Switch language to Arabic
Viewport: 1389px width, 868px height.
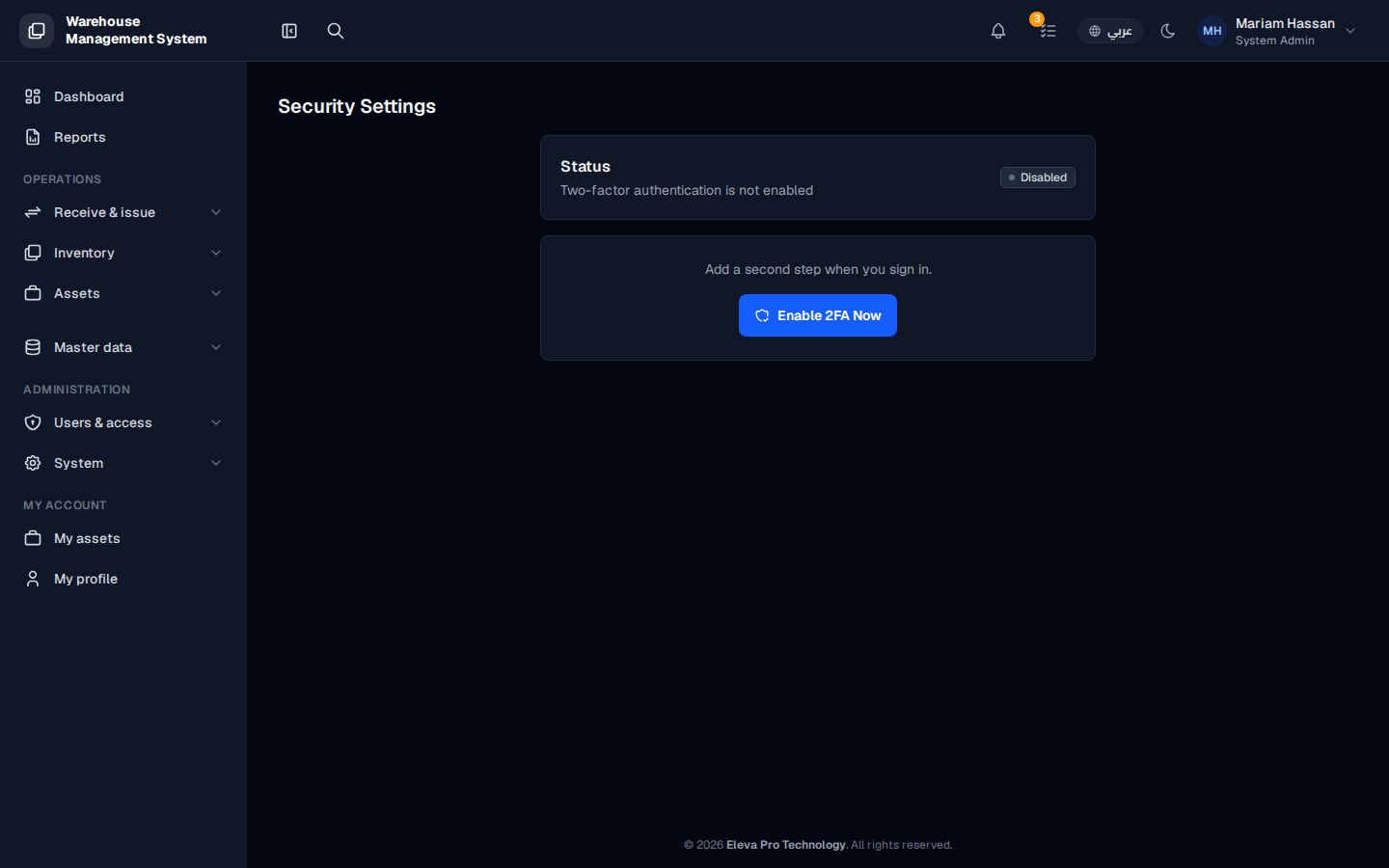point(1110,31)
